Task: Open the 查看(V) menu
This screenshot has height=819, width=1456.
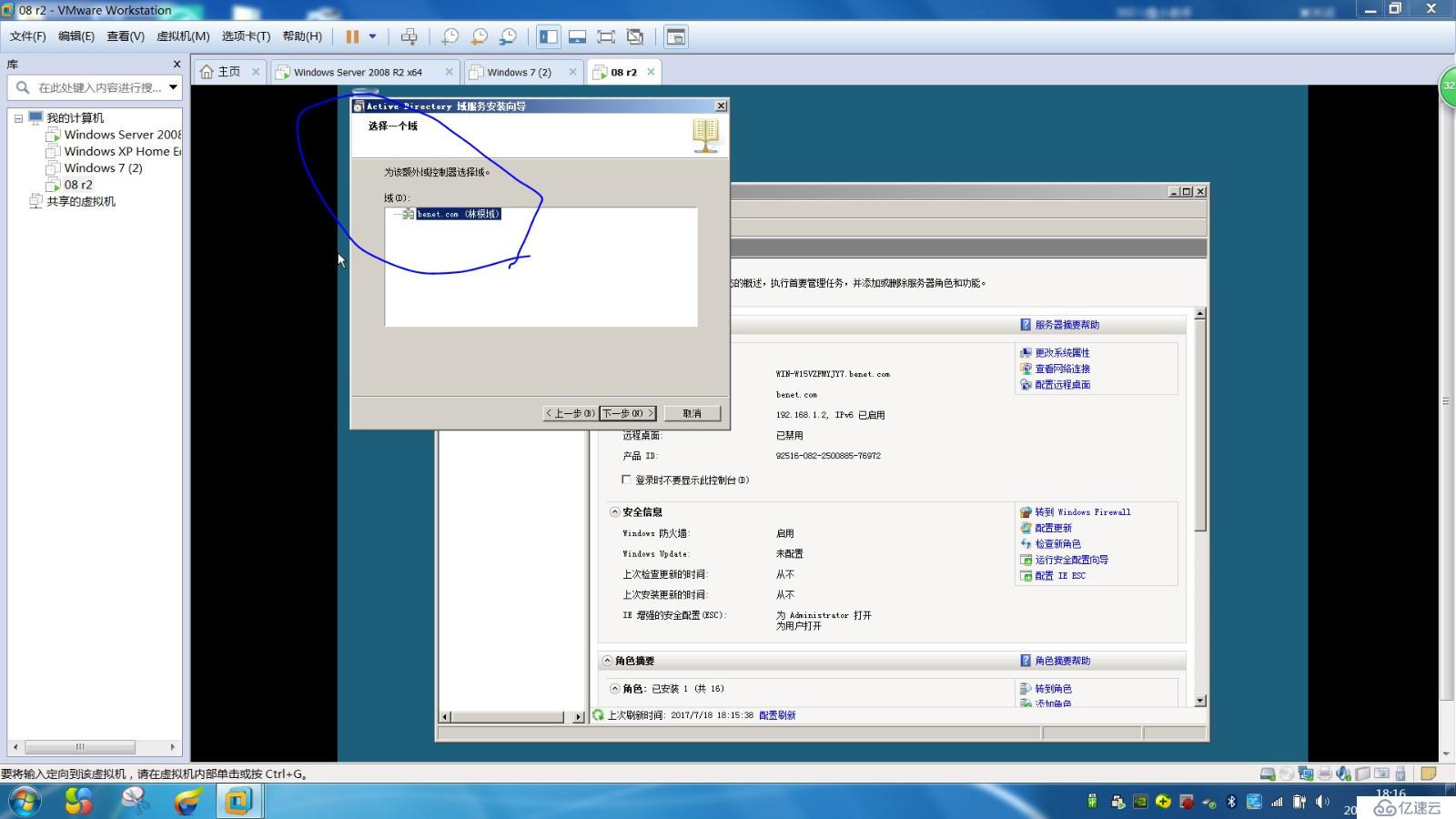Action: coord(126,36)
